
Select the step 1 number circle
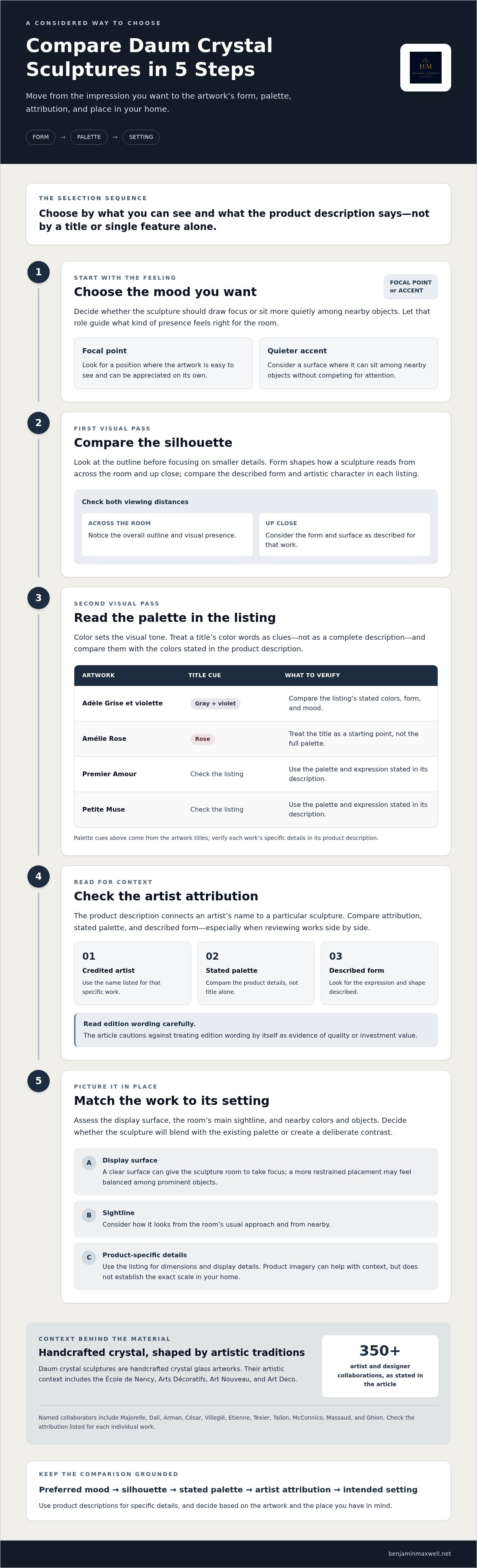click(x=38, y=272)
